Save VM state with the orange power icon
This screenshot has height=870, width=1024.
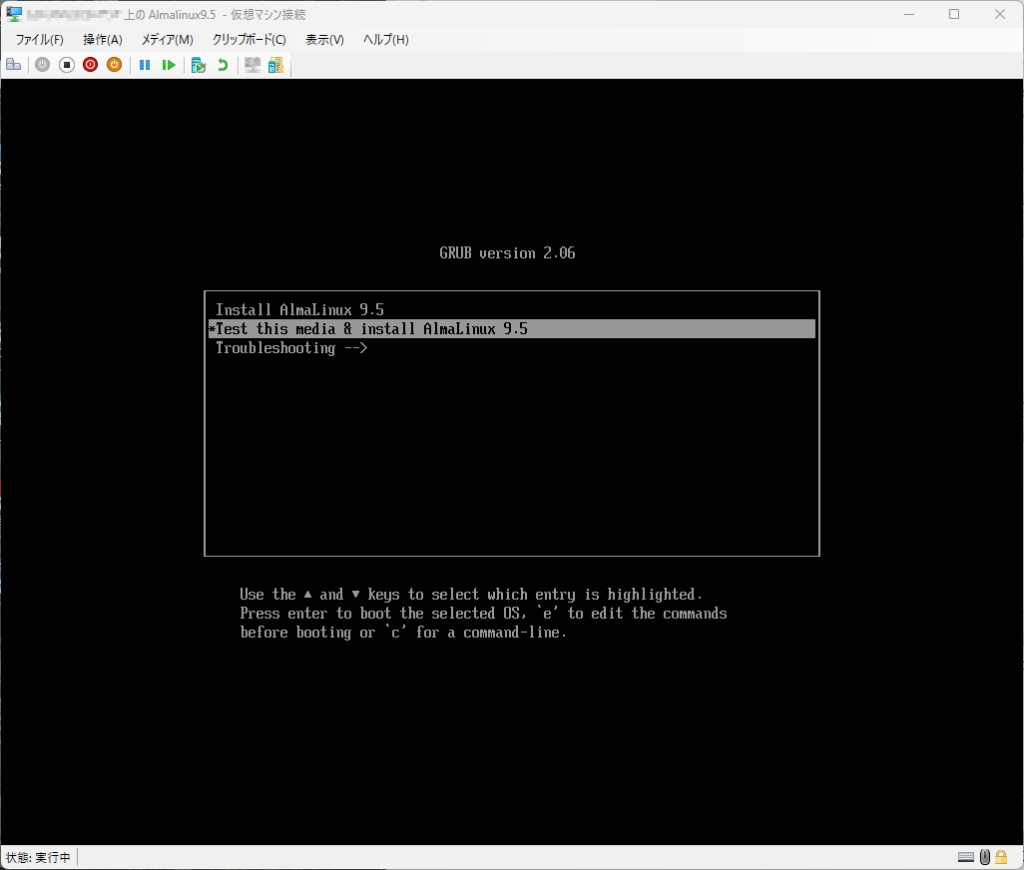(x=114, y=65)
